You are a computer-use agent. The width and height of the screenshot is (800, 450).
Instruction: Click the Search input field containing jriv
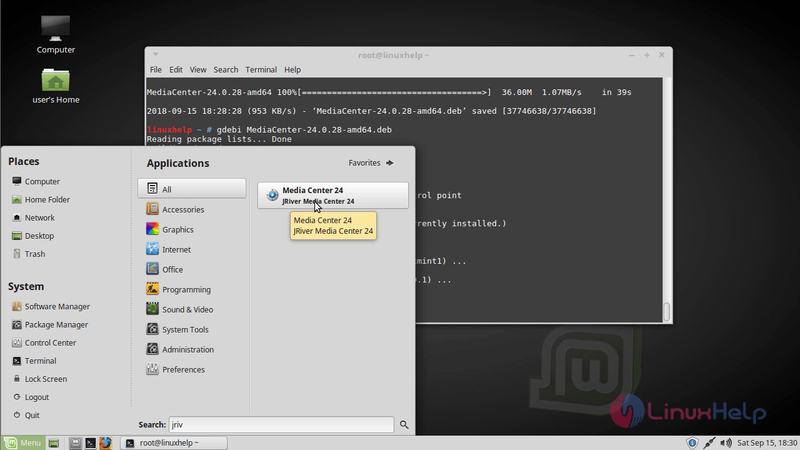(x=280, y=425)
